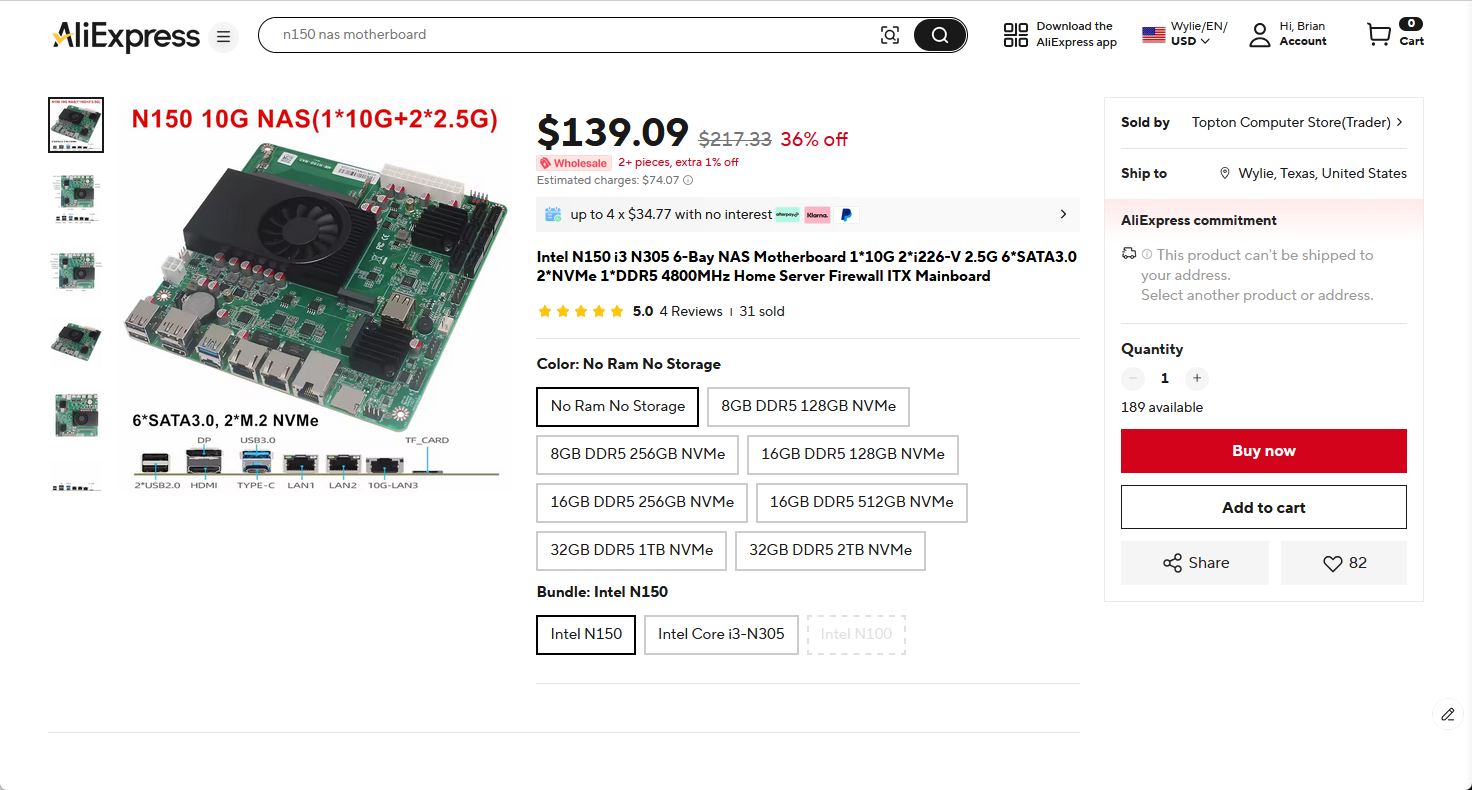Select 8GB DDR5 128GB NVMe option
The width and height of the screenshot is (1472, 790).
pyautogui.click(x=808, y=406)
